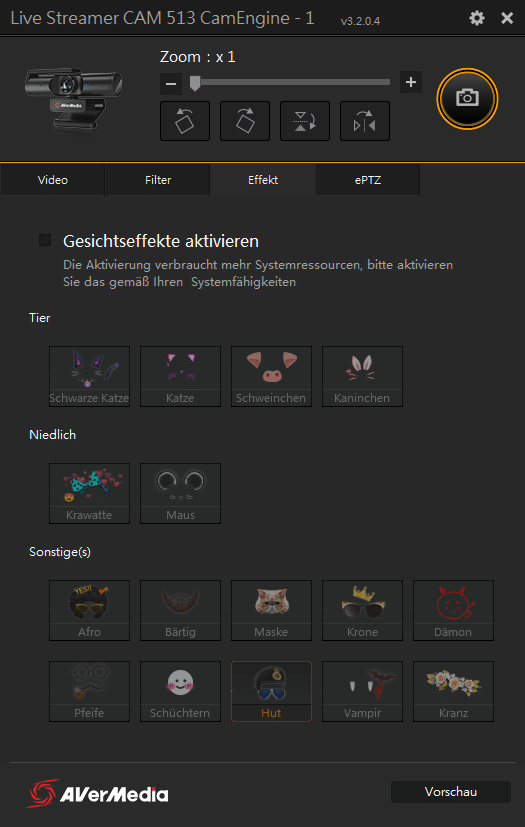Click the Vorschau button
The height and width of the screenshot is (827, 525).
point(451,792)
